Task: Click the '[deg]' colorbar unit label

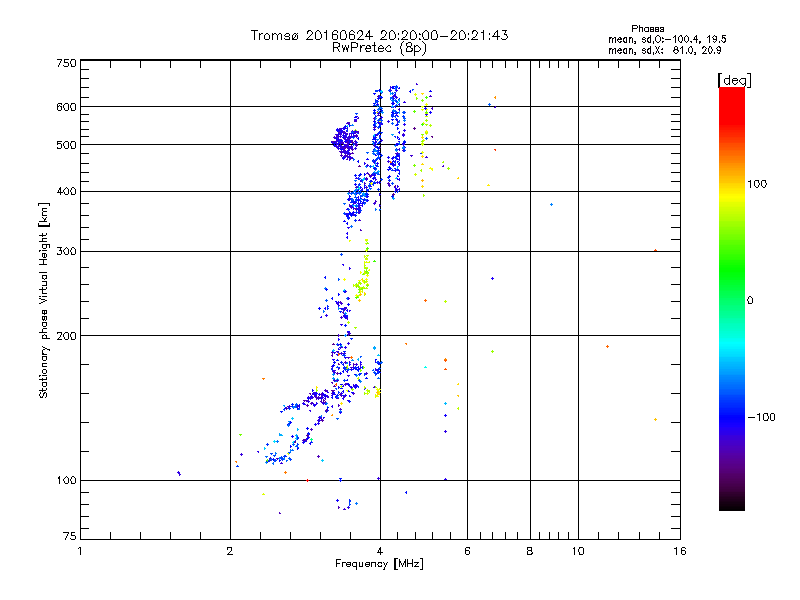Action: (x=734, y=80)
